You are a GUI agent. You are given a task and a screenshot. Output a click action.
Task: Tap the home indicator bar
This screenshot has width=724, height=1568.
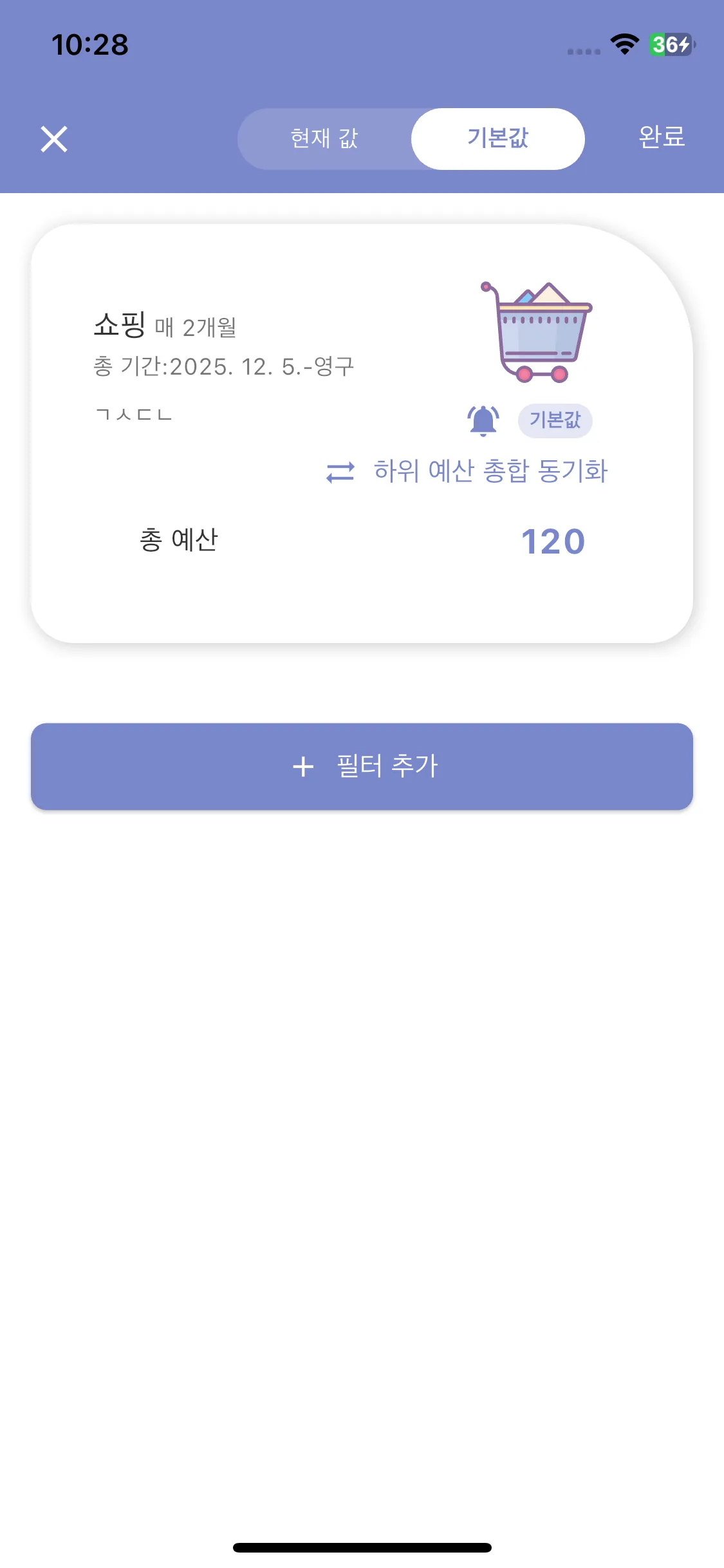pyautogui.click(x=362, y=1547)
